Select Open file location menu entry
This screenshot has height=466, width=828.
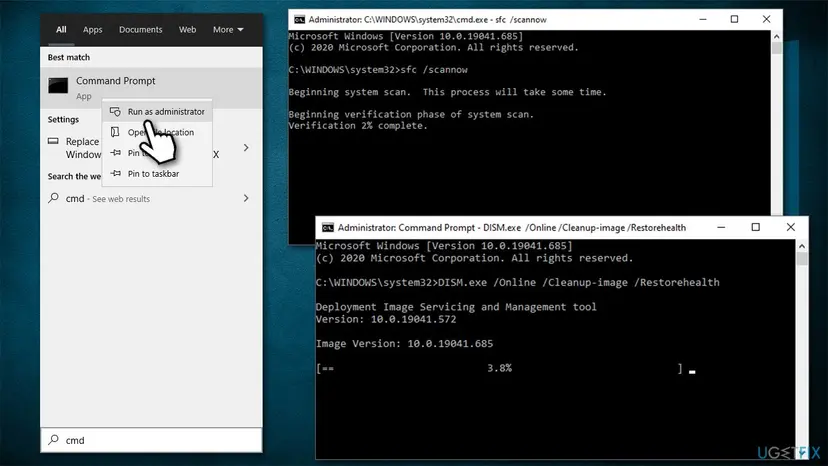pyautogui.click(x=157, y=132)
